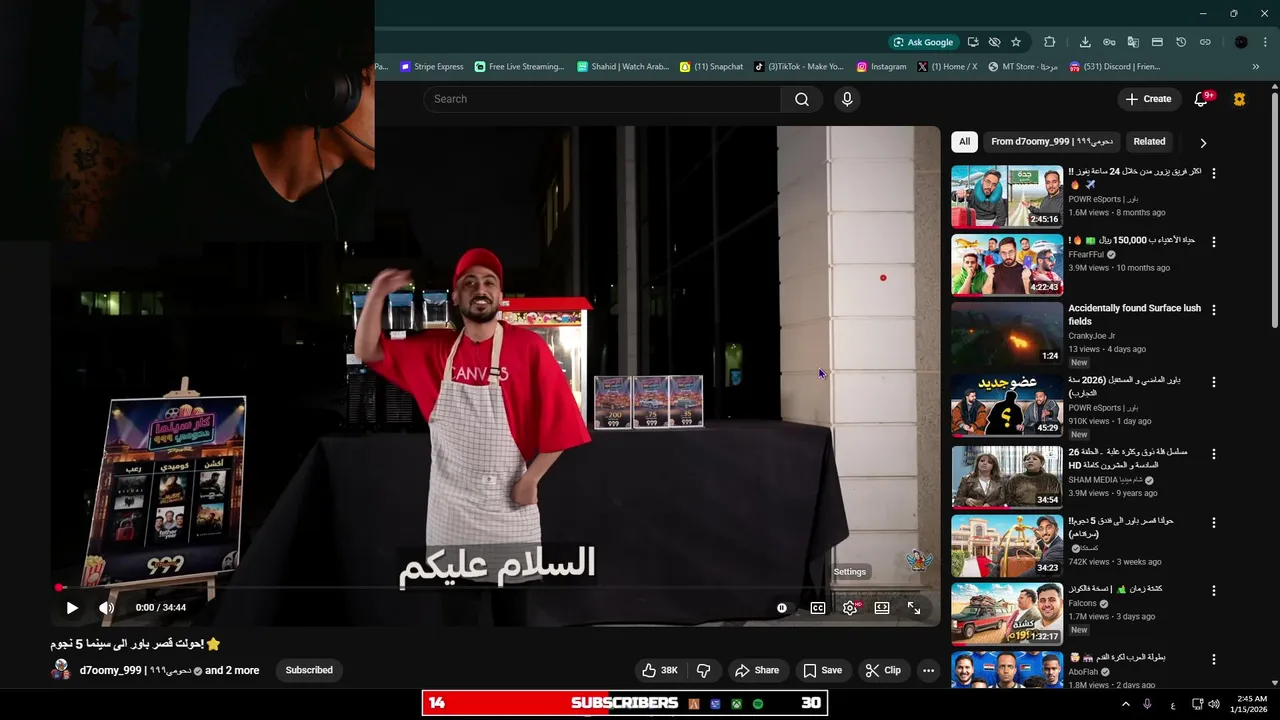The width and height of the screenshot is (1280, 720).
Task: Bookmark this page with the star icon
Action: (1016, 42)
